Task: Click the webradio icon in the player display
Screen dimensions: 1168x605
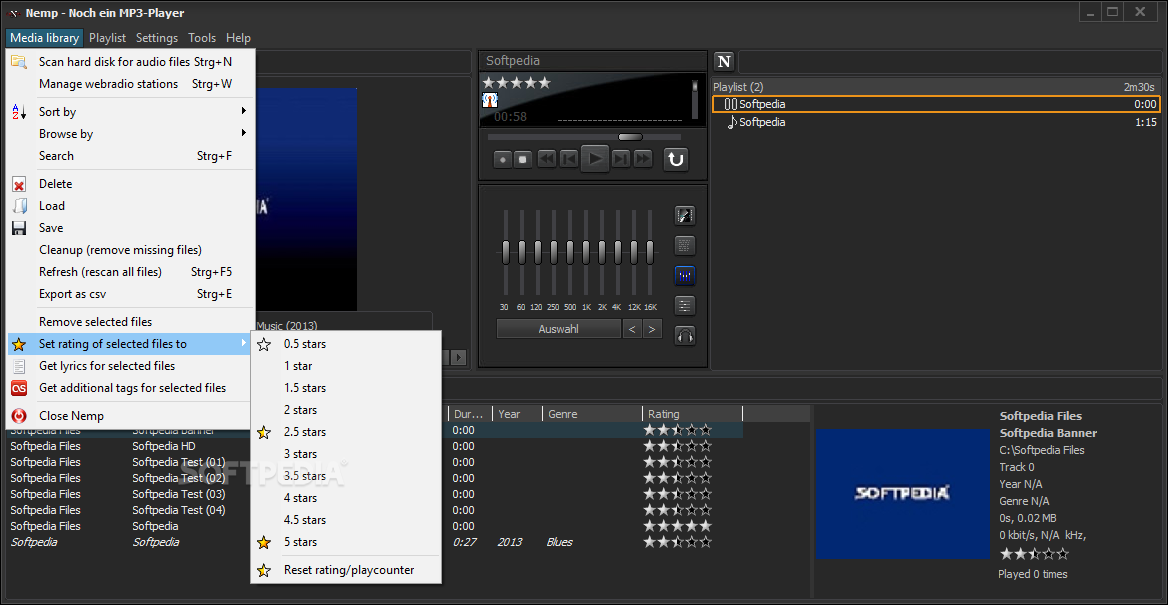Action: [x=490, y=100]
